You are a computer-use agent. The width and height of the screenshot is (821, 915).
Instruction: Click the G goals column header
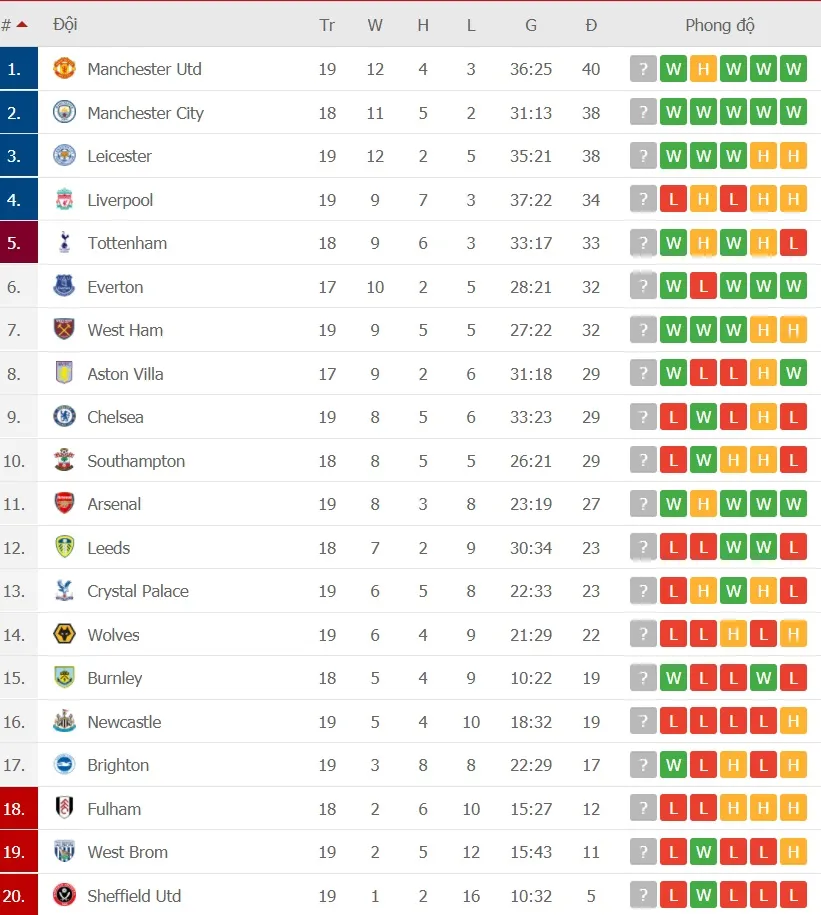(x=531, y=25)
